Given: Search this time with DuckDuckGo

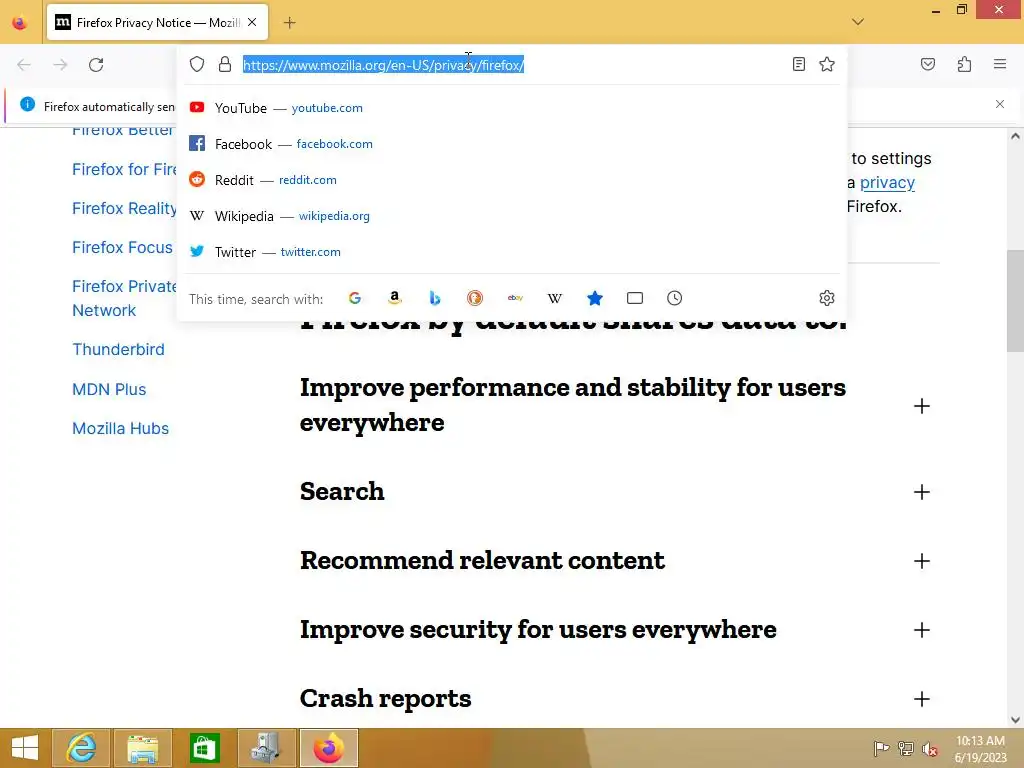Looking at the screenshot, I should pos(475,298).
